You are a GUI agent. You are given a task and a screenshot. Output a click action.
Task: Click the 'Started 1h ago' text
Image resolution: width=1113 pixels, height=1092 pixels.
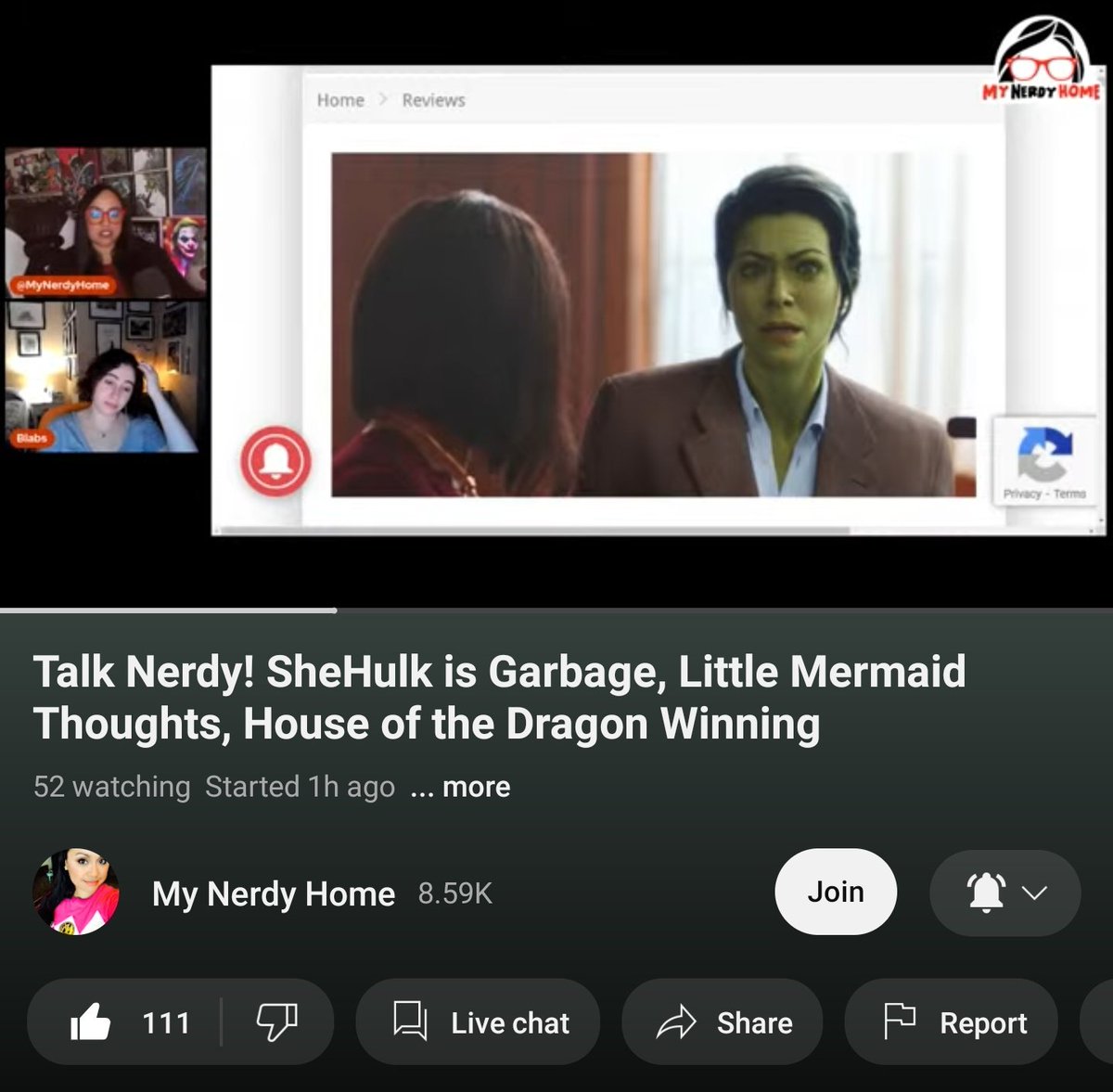click(300, 787)
